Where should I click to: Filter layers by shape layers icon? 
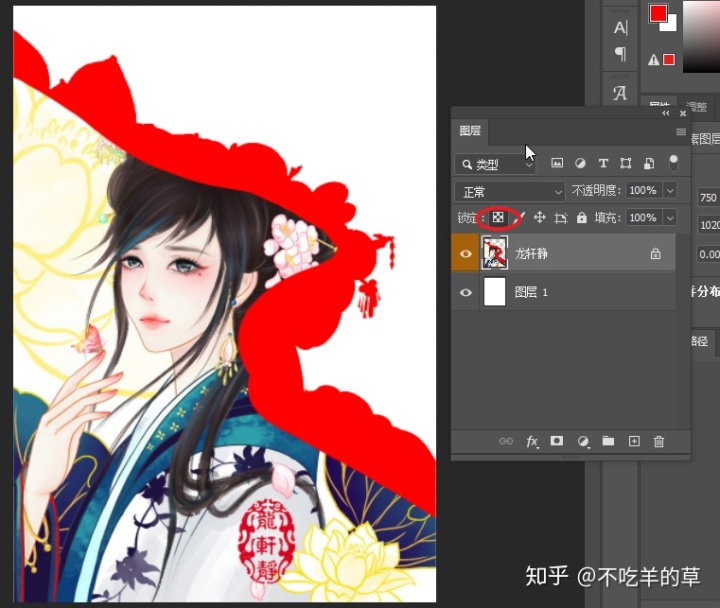pos(626,163)
